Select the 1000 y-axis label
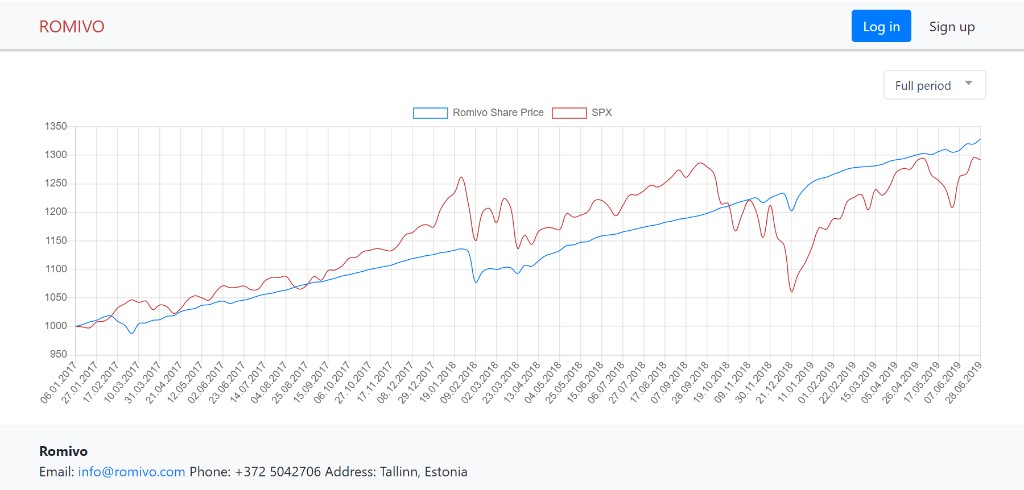The height and width of the screenshot is (490, 1024). point(57,327)
